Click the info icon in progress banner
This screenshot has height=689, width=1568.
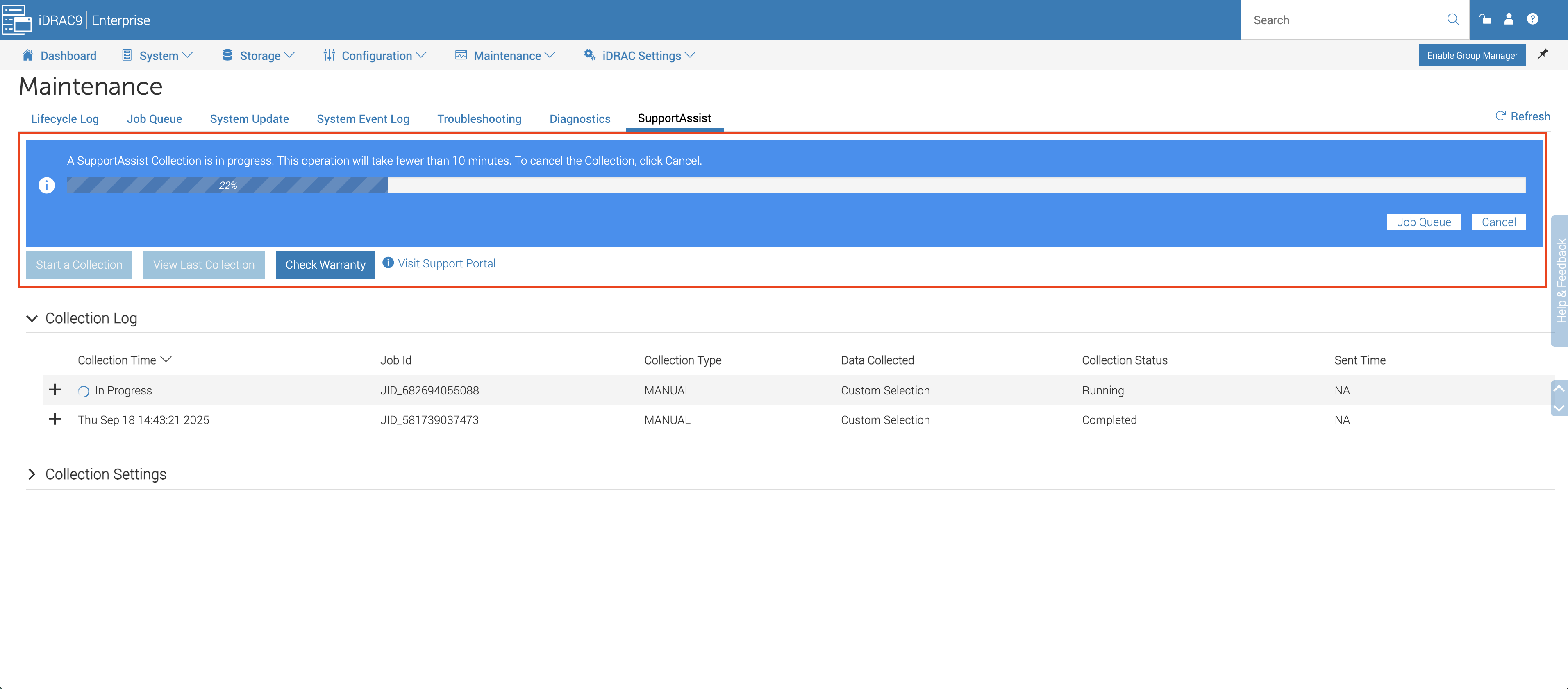point(47,185)
